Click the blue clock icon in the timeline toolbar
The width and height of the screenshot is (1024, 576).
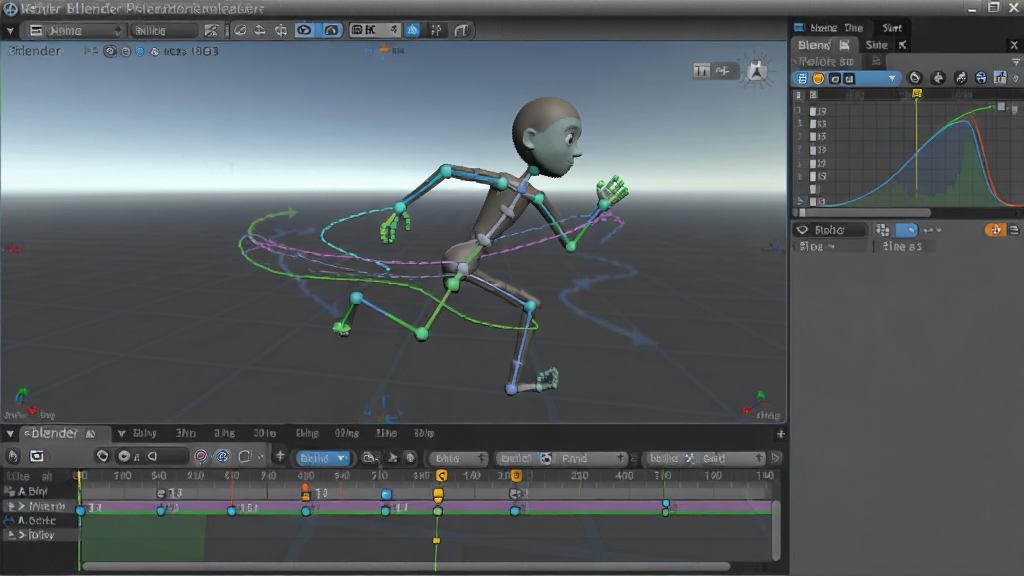pos(222,456)
